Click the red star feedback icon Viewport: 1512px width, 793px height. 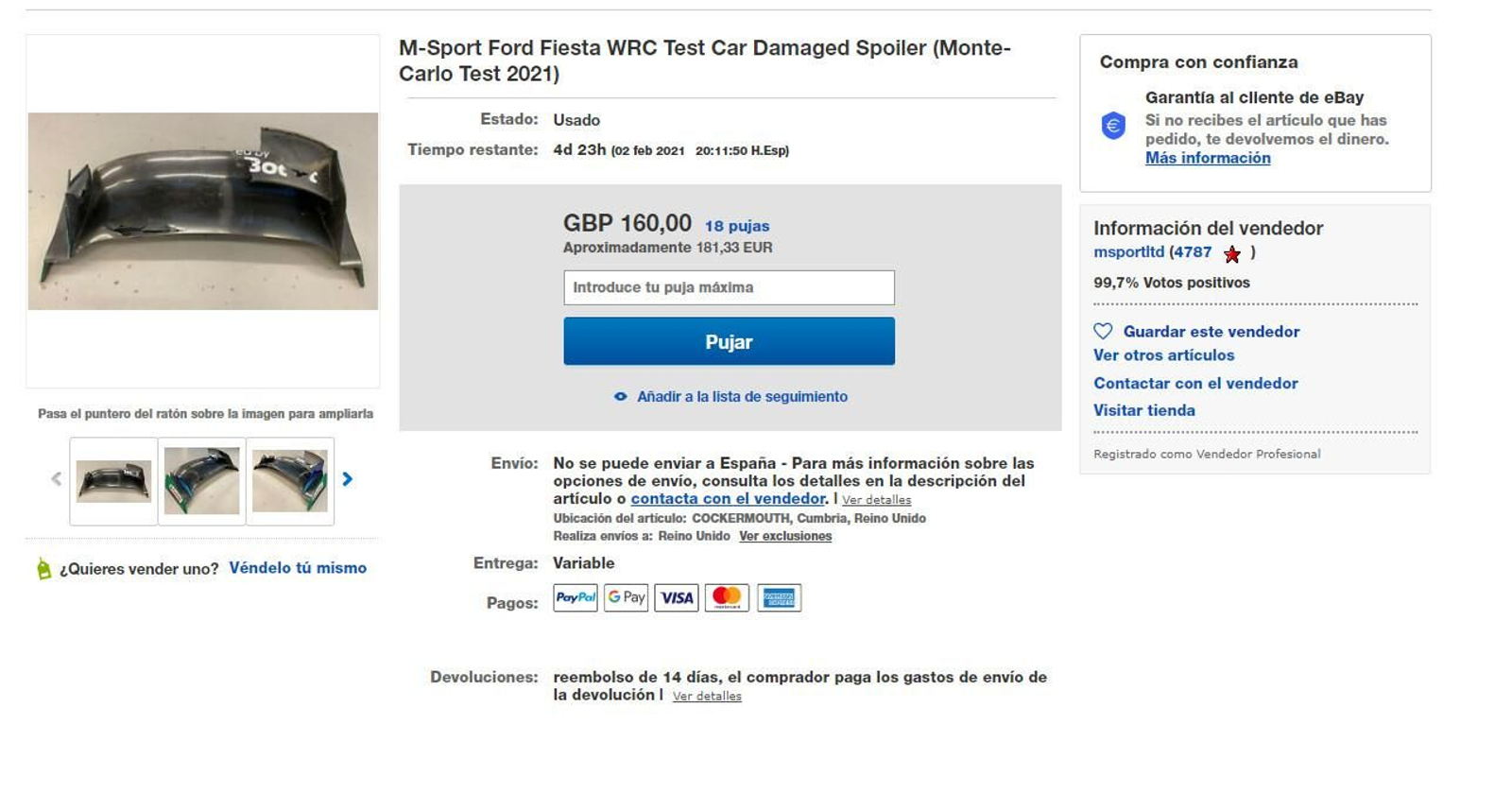click(1232, 253)
